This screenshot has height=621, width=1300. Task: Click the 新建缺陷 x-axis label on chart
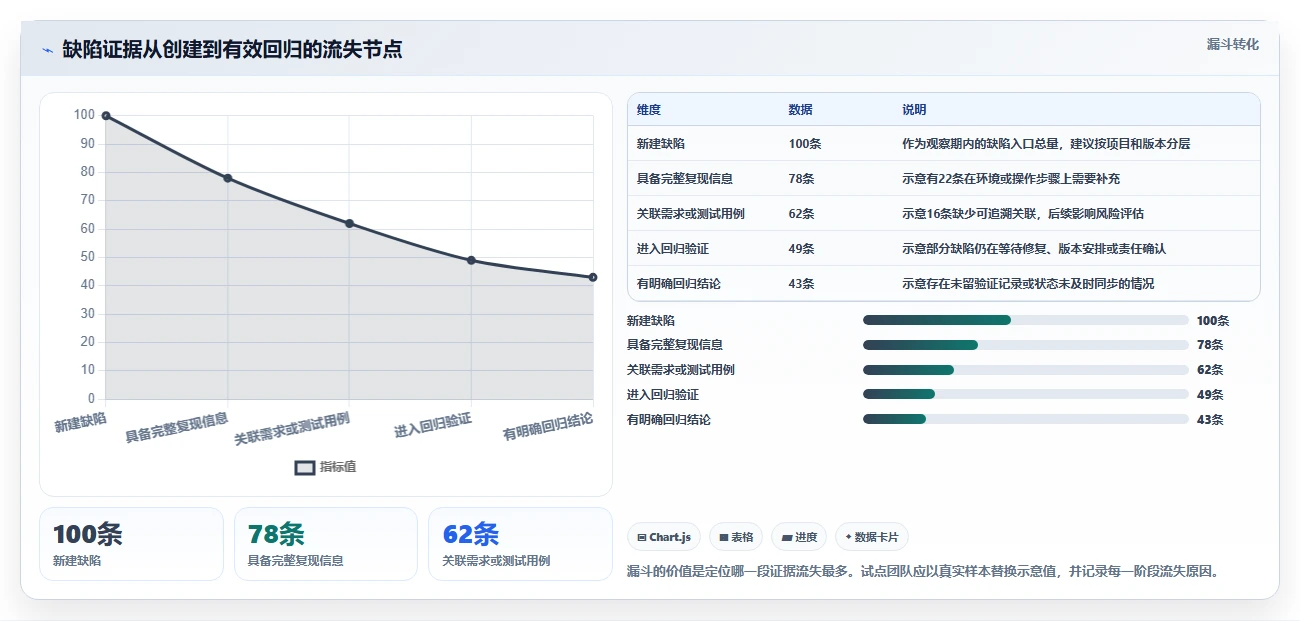[x=81, y=421]
